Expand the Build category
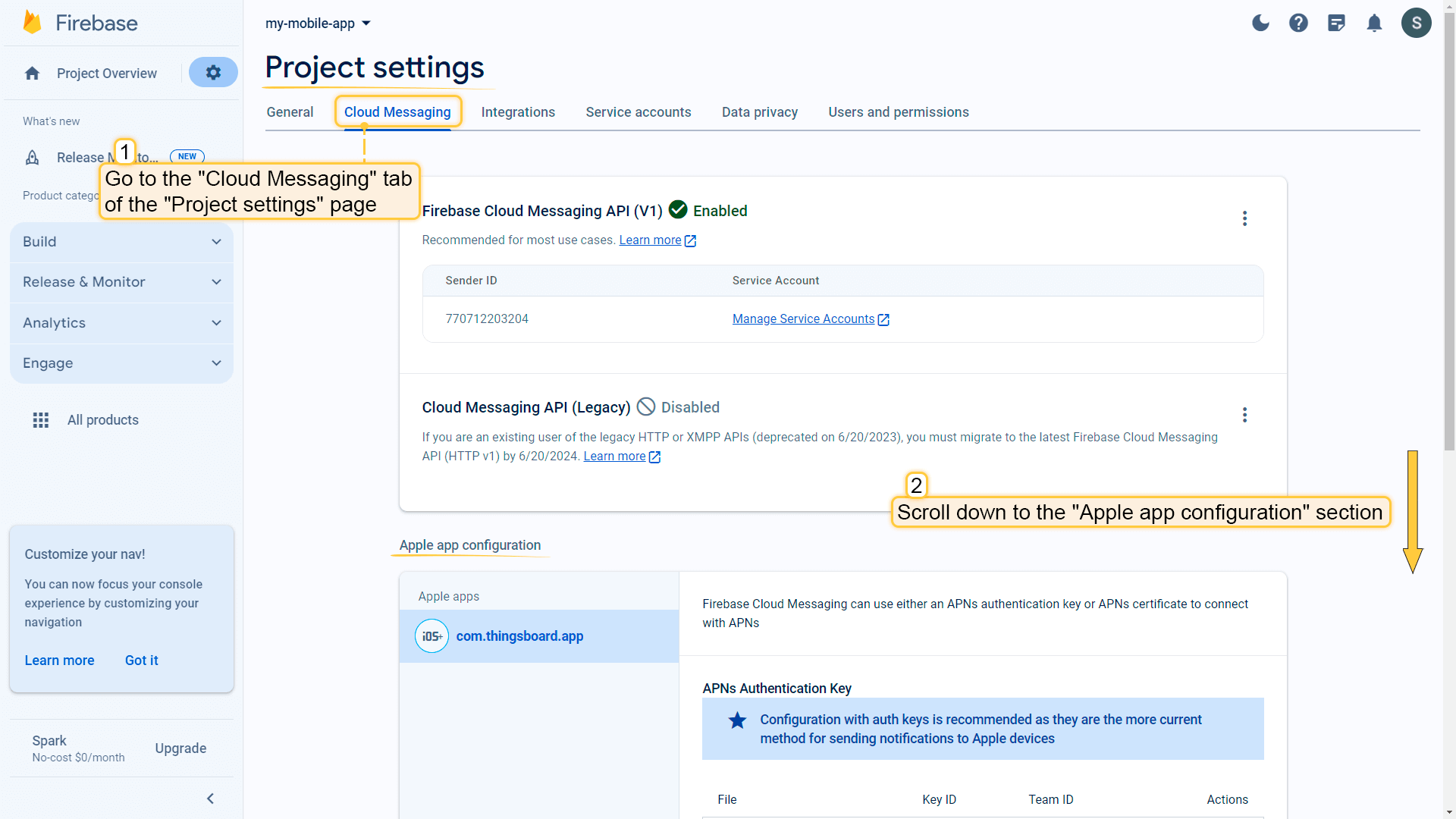This screenshot has width=1456, height=819. click(x=121, y=242)
